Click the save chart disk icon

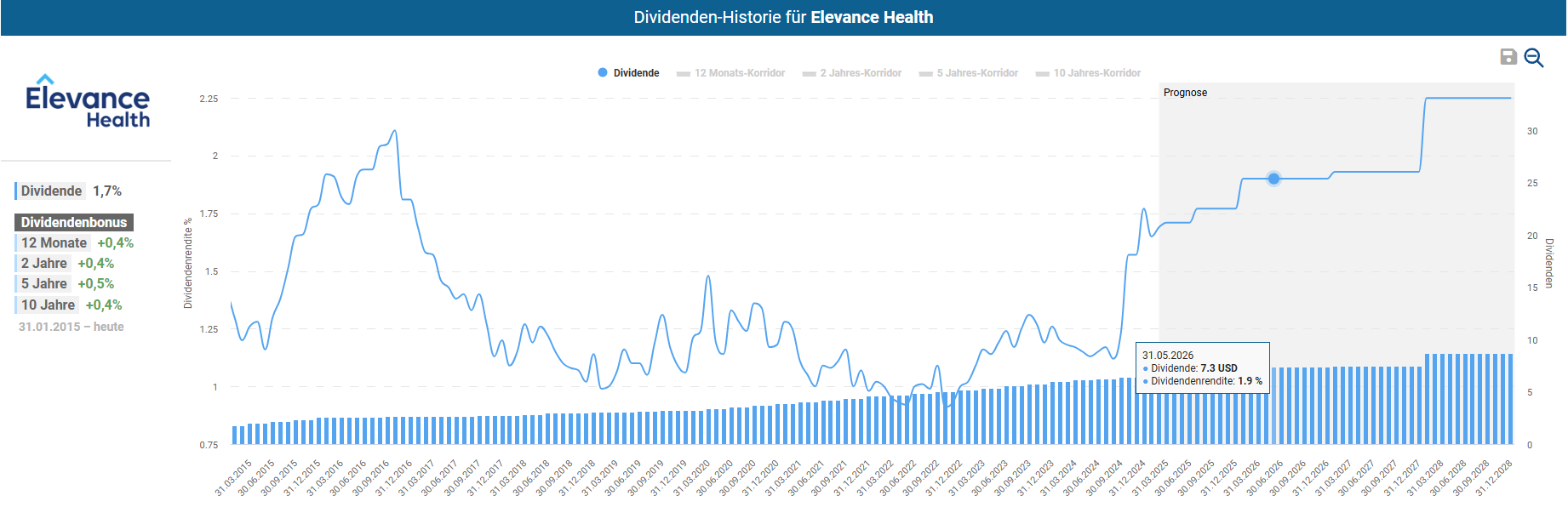pos(1508,57)
